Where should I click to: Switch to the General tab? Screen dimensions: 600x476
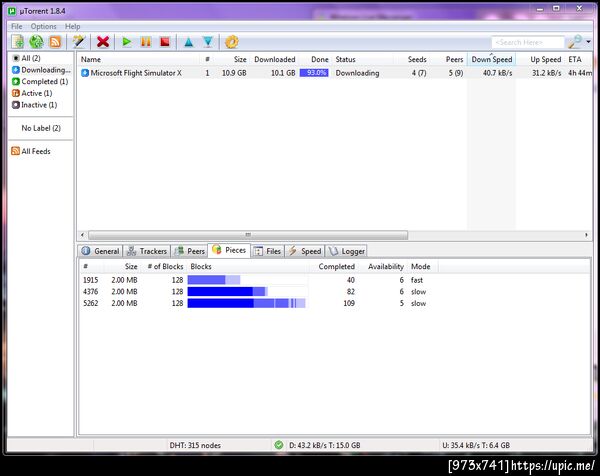(x=100, y=251)
